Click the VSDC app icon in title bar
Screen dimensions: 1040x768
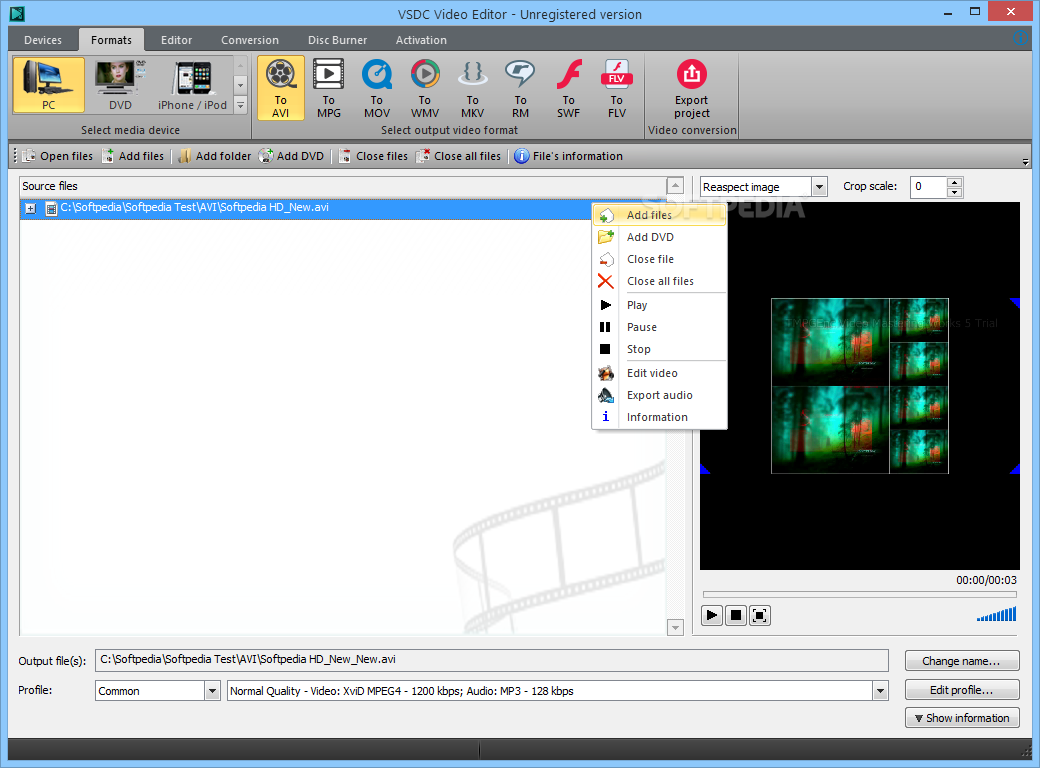[x=17, y=13]
